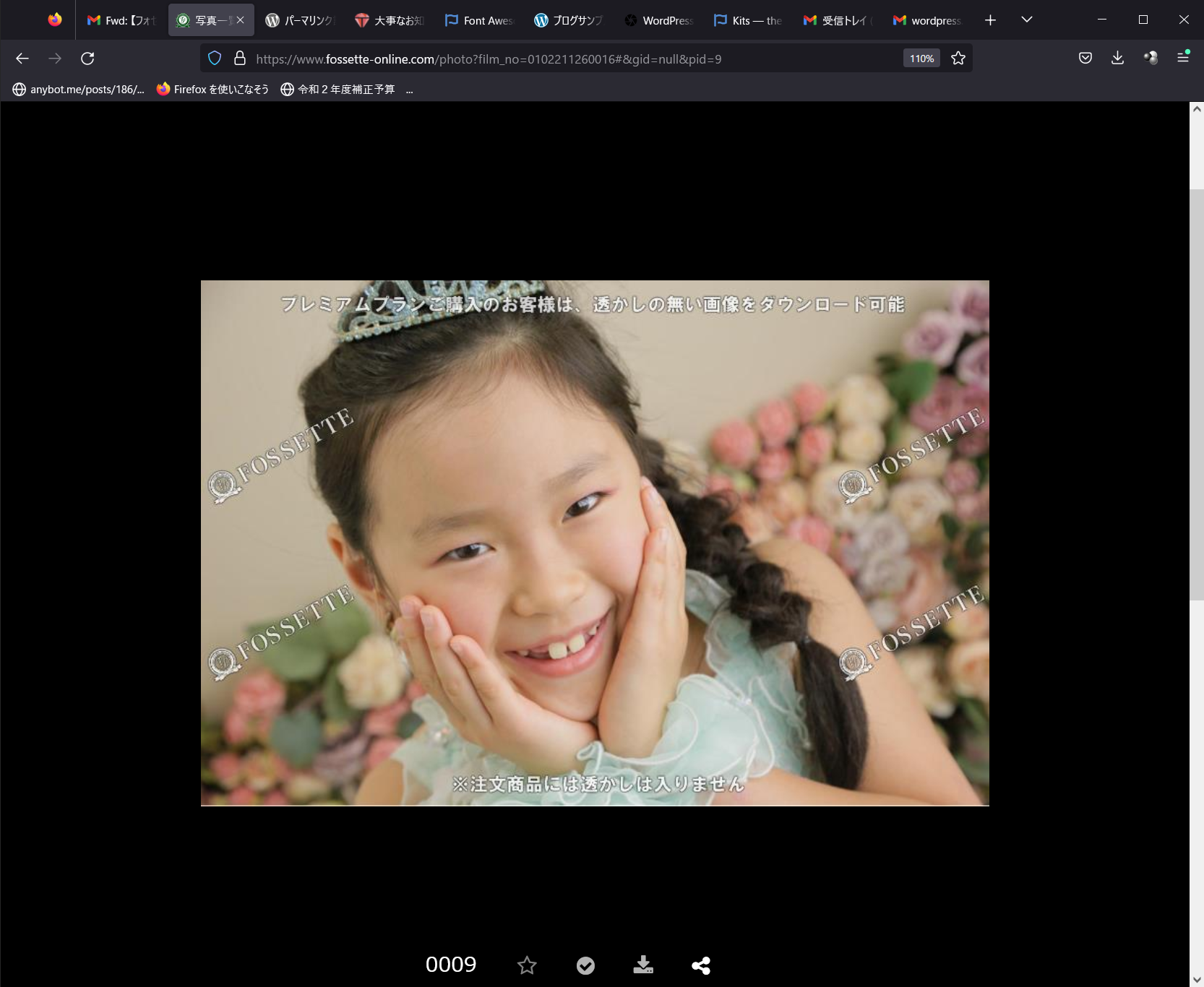This screenshot has height=987, width=1204.
Task: Toggle the checkmark selection for photo 0009
Action: click(585, 965)
